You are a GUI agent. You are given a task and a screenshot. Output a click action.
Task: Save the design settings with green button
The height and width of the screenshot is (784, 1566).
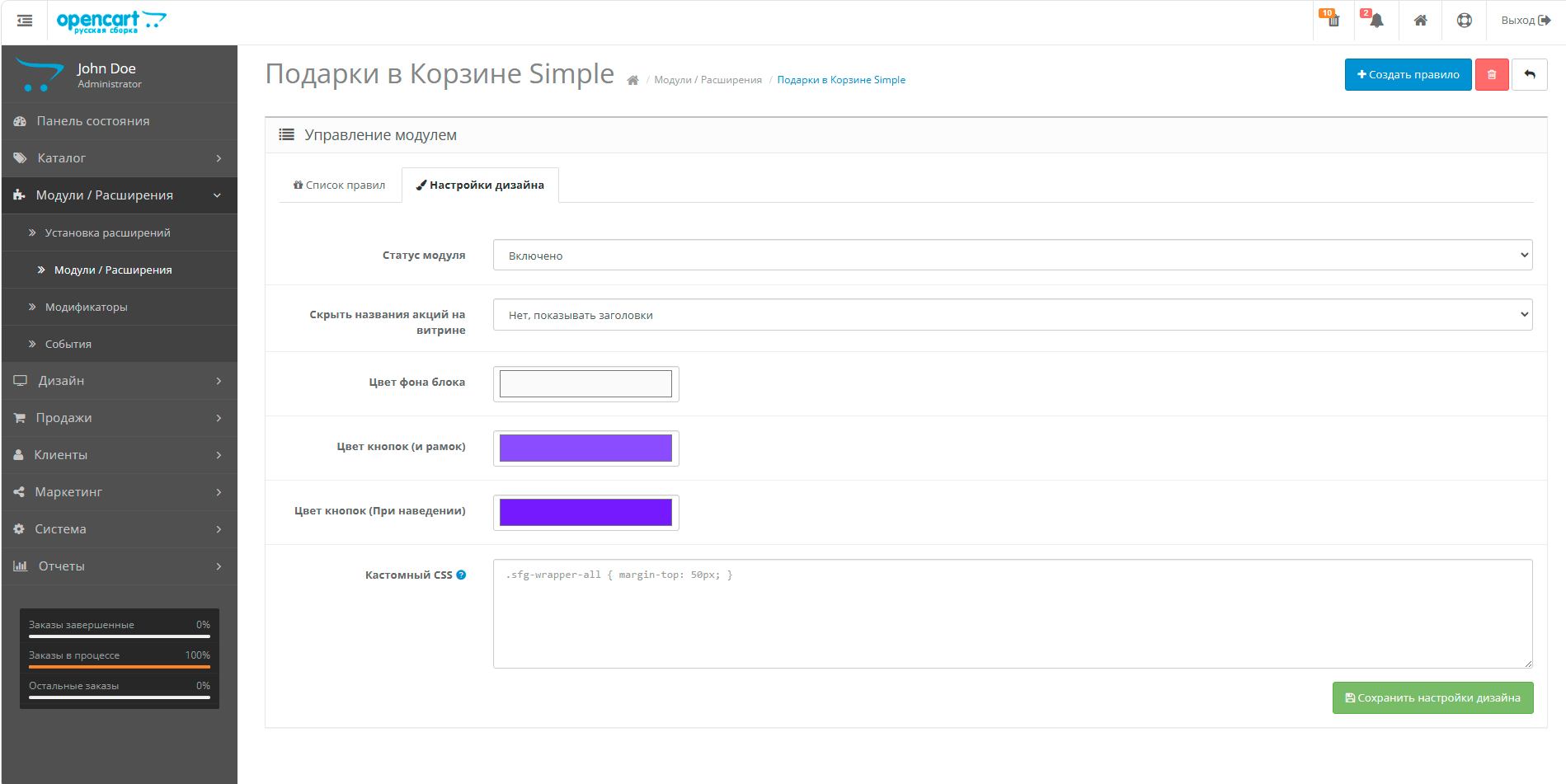1432,698
